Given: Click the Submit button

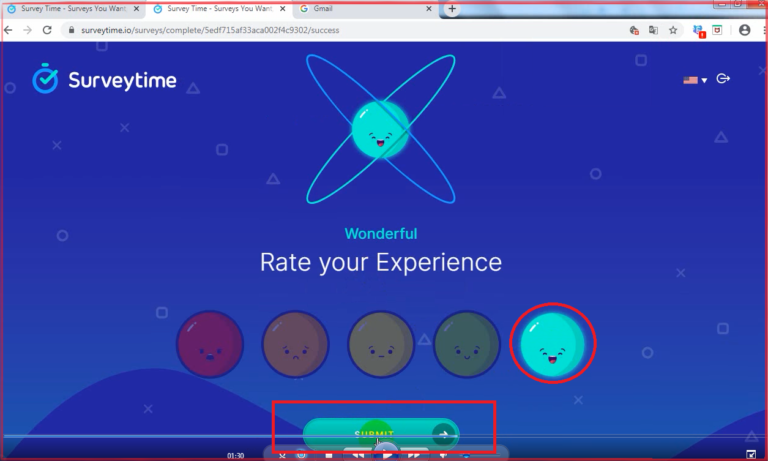Looking at the screenshot, I should (x=381, y=434).
